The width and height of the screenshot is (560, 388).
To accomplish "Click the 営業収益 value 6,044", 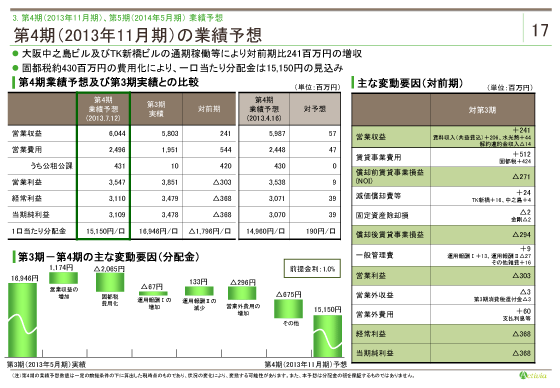I will 117,134.
